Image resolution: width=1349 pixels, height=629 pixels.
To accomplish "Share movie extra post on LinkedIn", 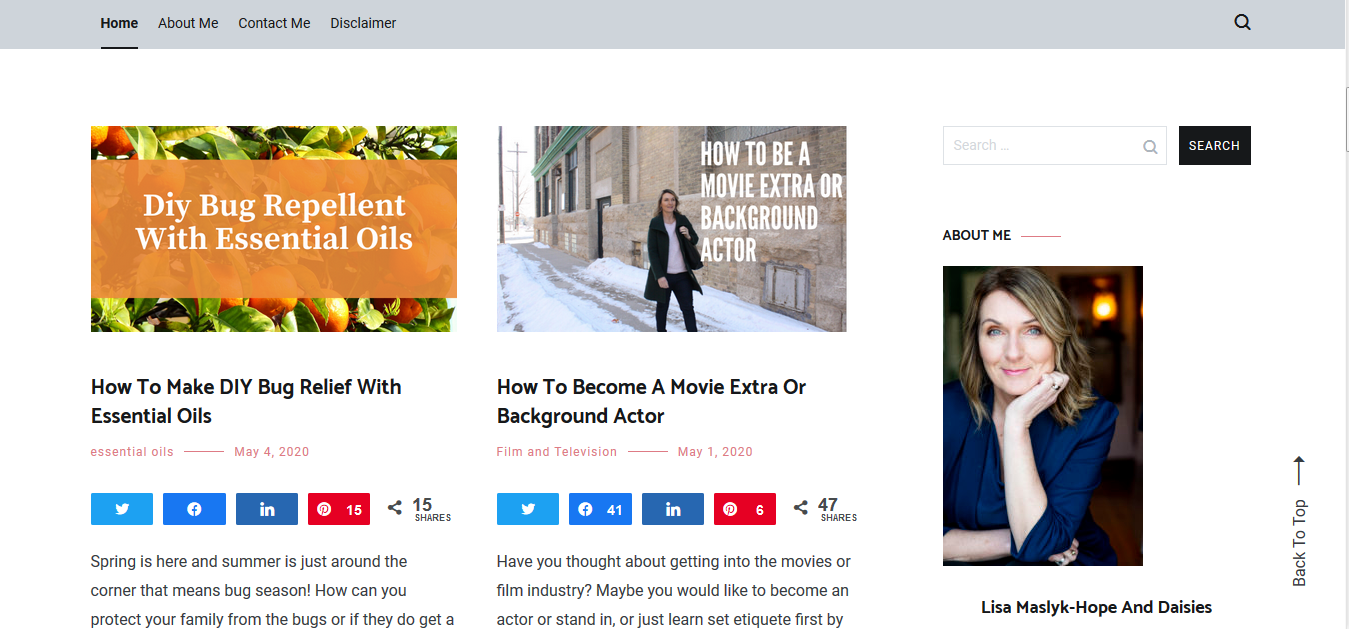I will 673,509.
